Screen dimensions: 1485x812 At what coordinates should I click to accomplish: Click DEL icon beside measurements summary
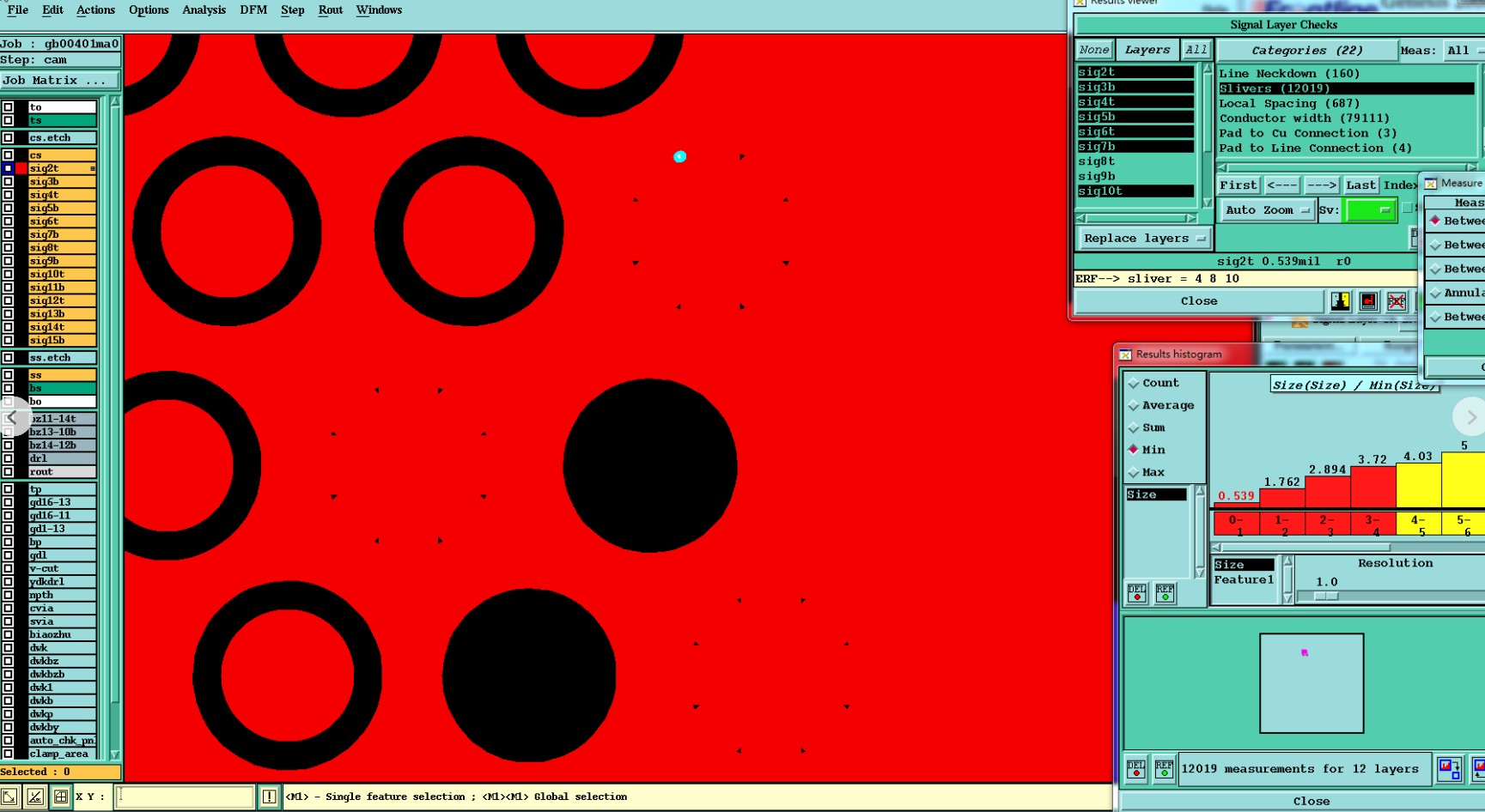[x=1135, y=769]
